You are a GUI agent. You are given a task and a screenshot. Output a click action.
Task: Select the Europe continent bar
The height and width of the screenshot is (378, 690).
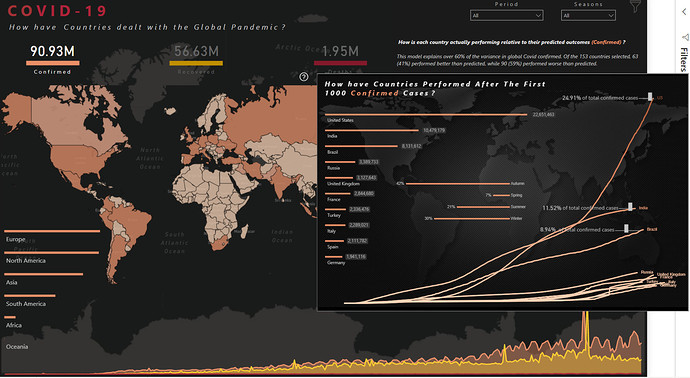[52, 231]
